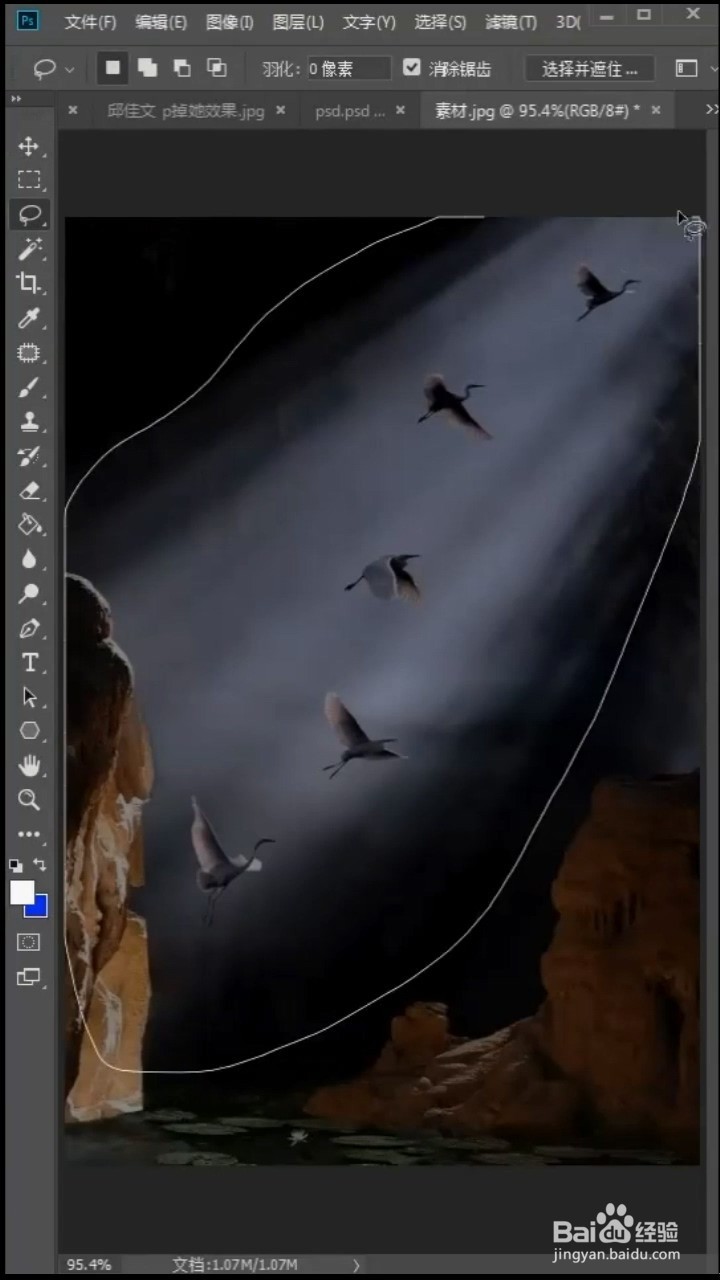Switch to the 素材.jpg document tab
This screenshot has height=1280, width=720.
pyautogui.click(x=537, y=110)
